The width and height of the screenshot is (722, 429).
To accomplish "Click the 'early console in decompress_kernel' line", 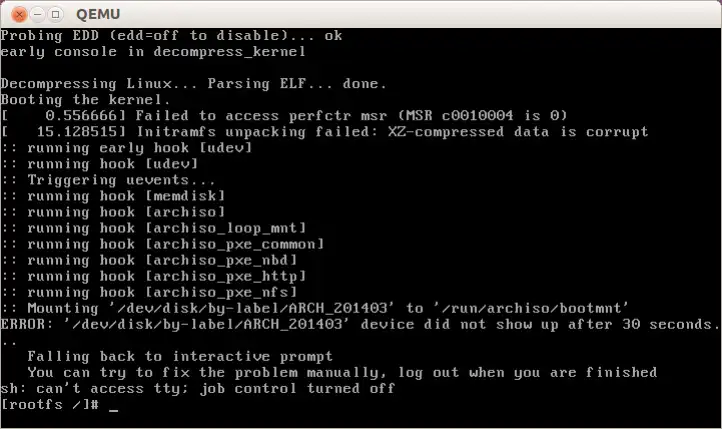I will pyautogui.click(x=153, y=52).
